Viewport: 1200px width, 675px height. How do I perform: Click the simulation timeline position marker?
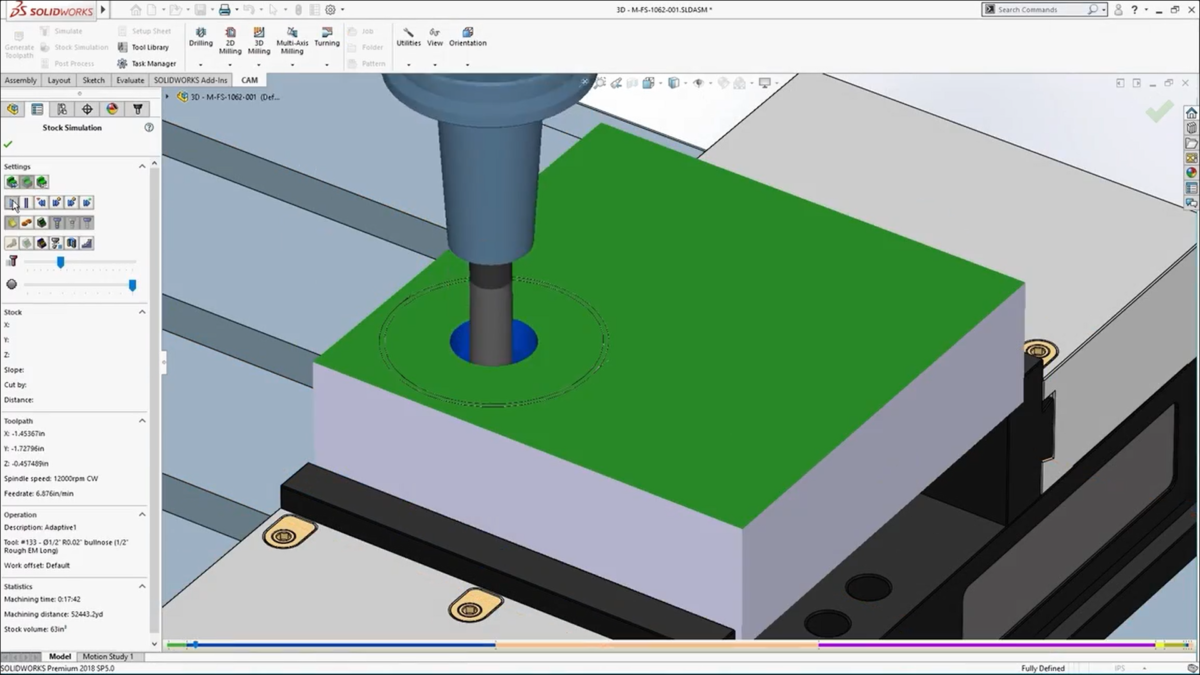196,645
